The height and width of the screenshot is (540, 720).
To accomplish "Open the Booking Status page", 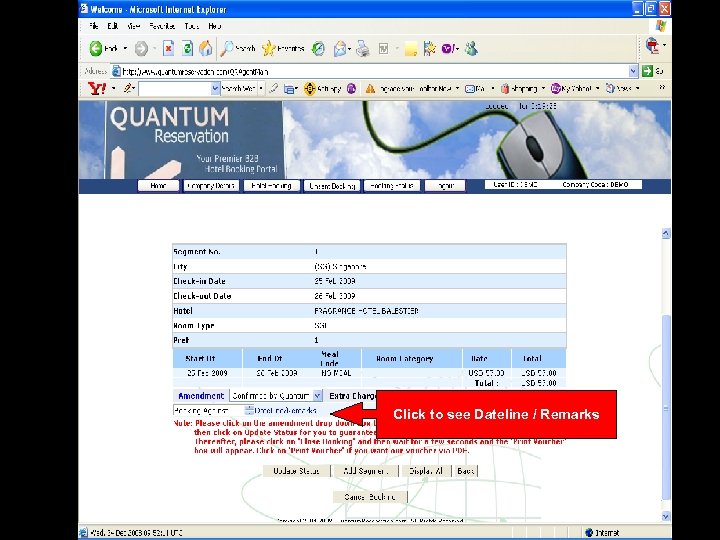I will pos(392,186).
